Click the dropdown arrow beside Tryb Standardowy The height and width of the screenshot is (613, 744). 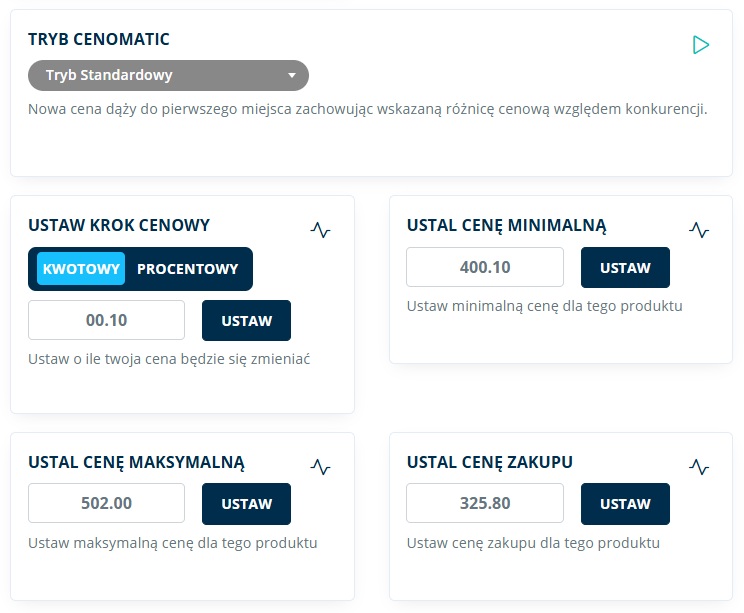(292, 75)
